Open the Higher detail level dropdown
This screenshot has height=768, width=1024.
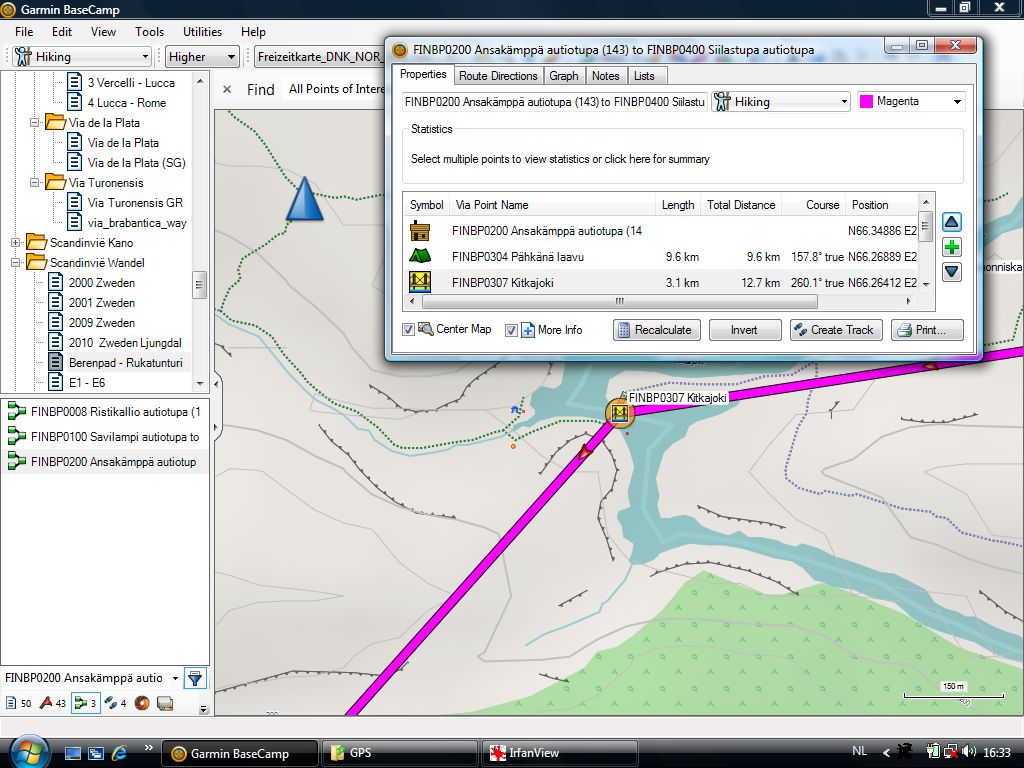(202, 57)
